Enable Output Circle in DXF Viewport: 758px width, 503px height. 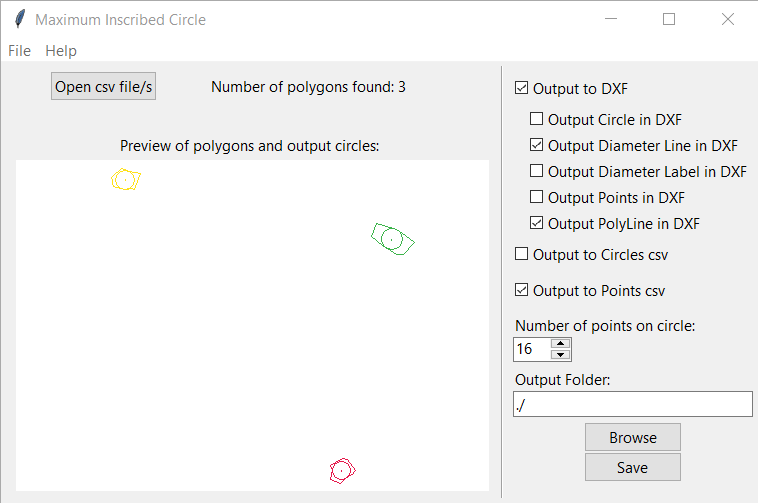click(536, 118)
